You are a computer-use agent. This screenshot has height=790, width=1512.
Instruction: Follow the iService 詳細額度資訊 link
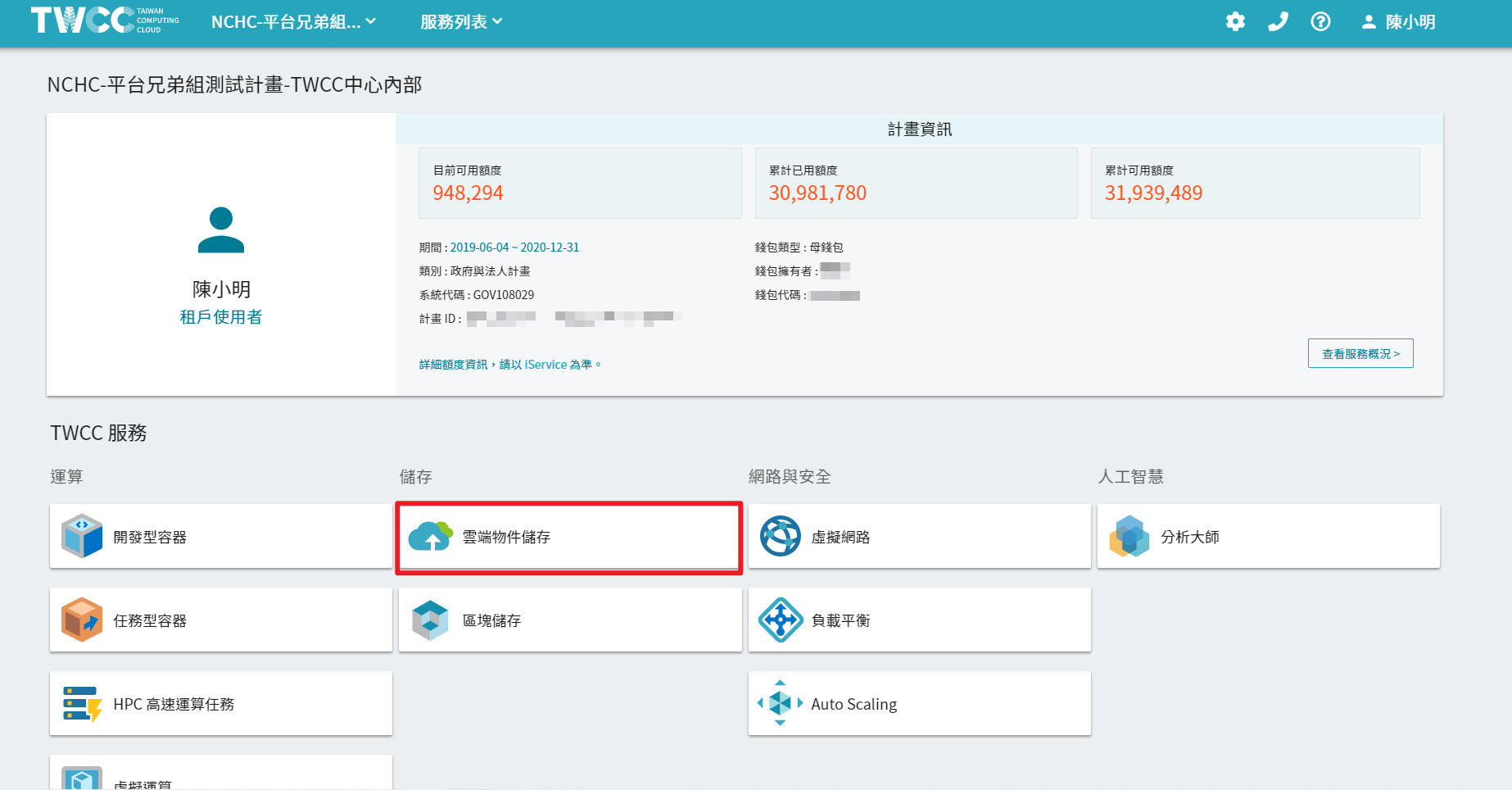tap(509, 365)
